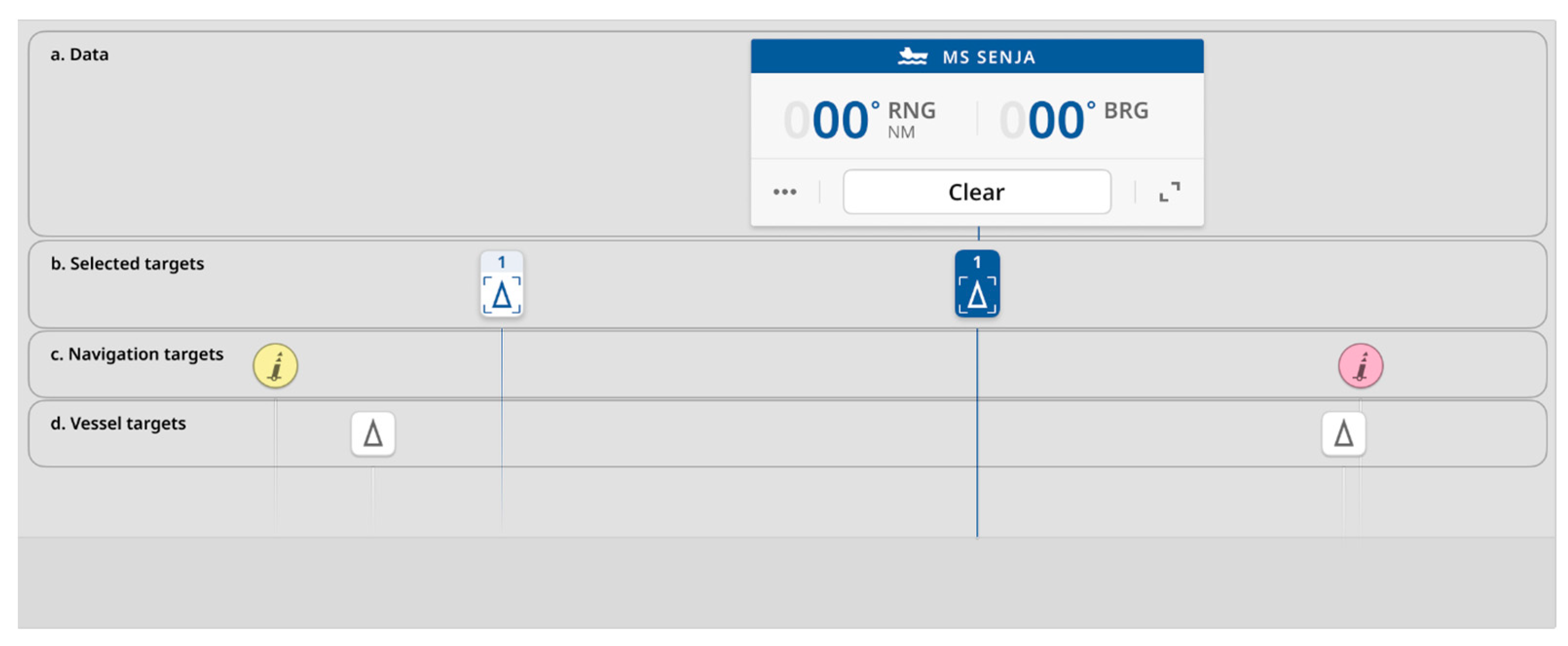The height and width of the screenshot is (646, 1568).
Task: Select the dark blue selected target marker
Action: [x=977, y=284]
